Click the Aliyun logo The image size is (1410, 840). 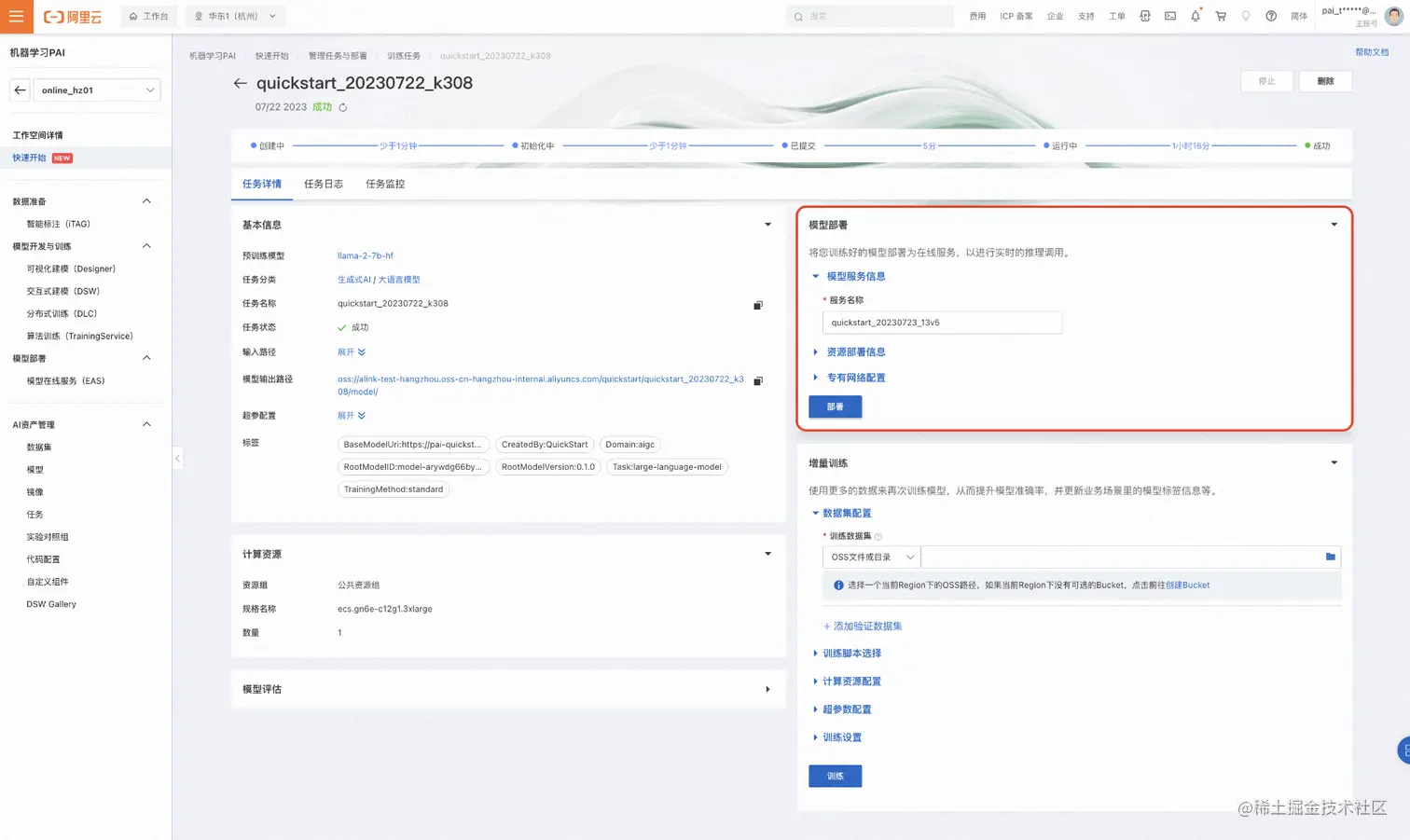tap(73, 17)
